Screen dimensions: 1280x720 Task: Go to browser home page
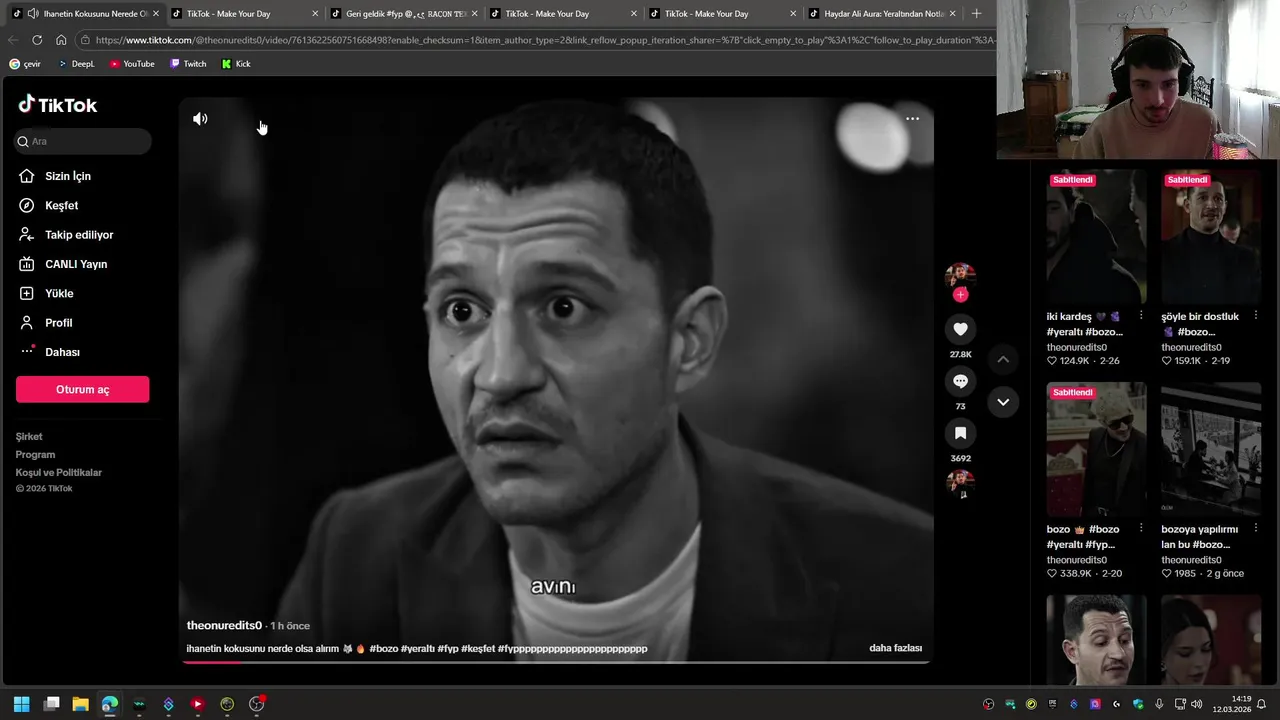[x=61, y=40]
